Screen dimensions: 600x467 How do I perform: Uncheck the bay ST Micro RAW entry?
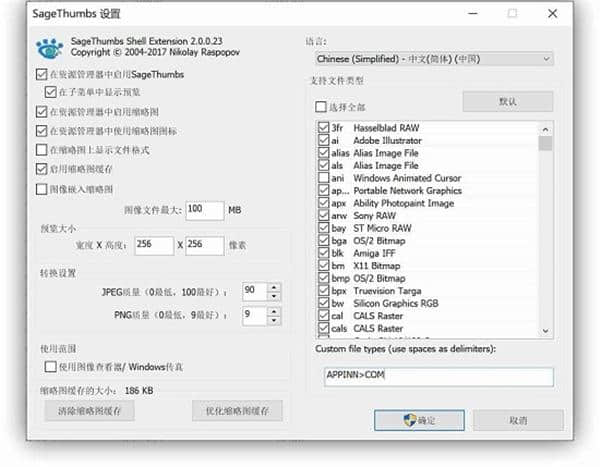tap(324, 228)
